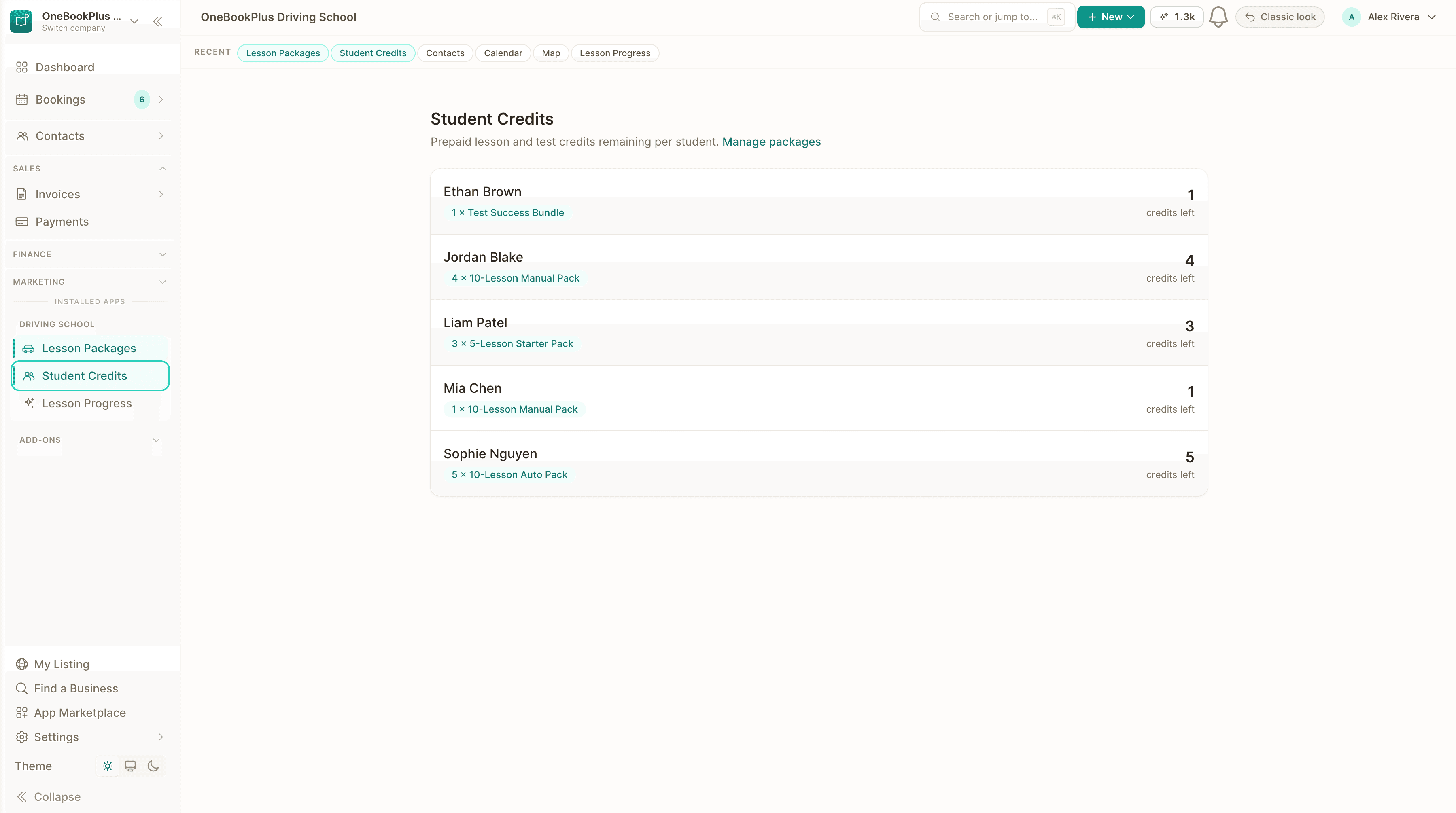Open Jordan Blake's credit row
This screenshot has height=813, width=1456.
[818, 267]
